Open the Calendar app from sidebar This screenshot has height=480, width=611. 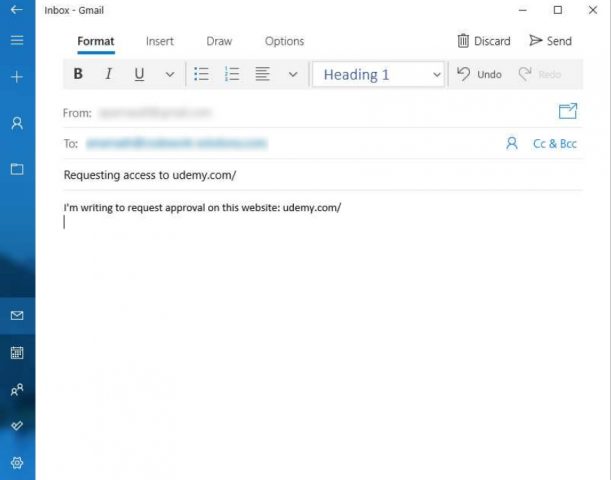pyautogui.click(x=17, y=353)
